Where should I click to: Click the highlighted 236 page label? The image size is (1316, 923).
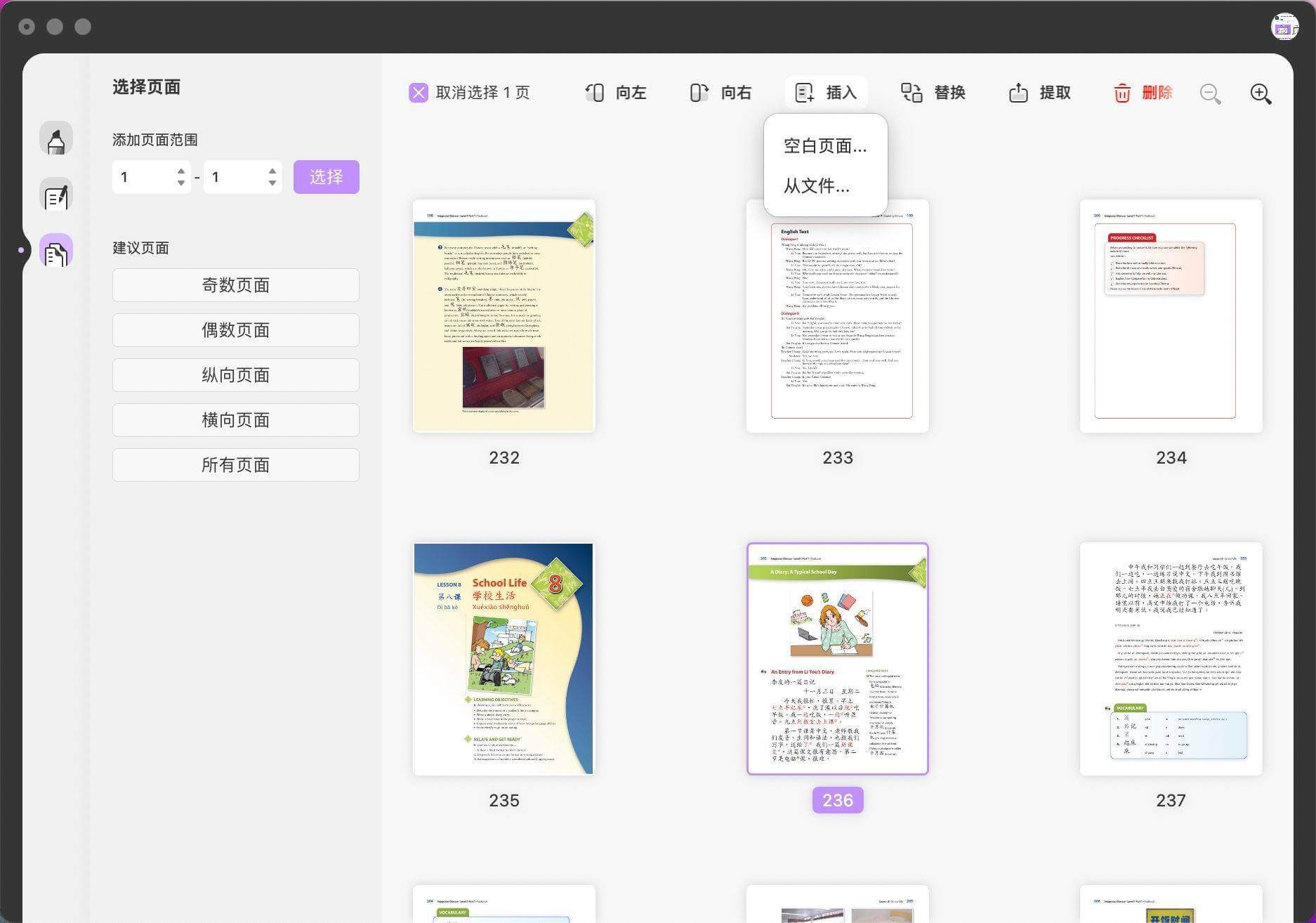838,800
